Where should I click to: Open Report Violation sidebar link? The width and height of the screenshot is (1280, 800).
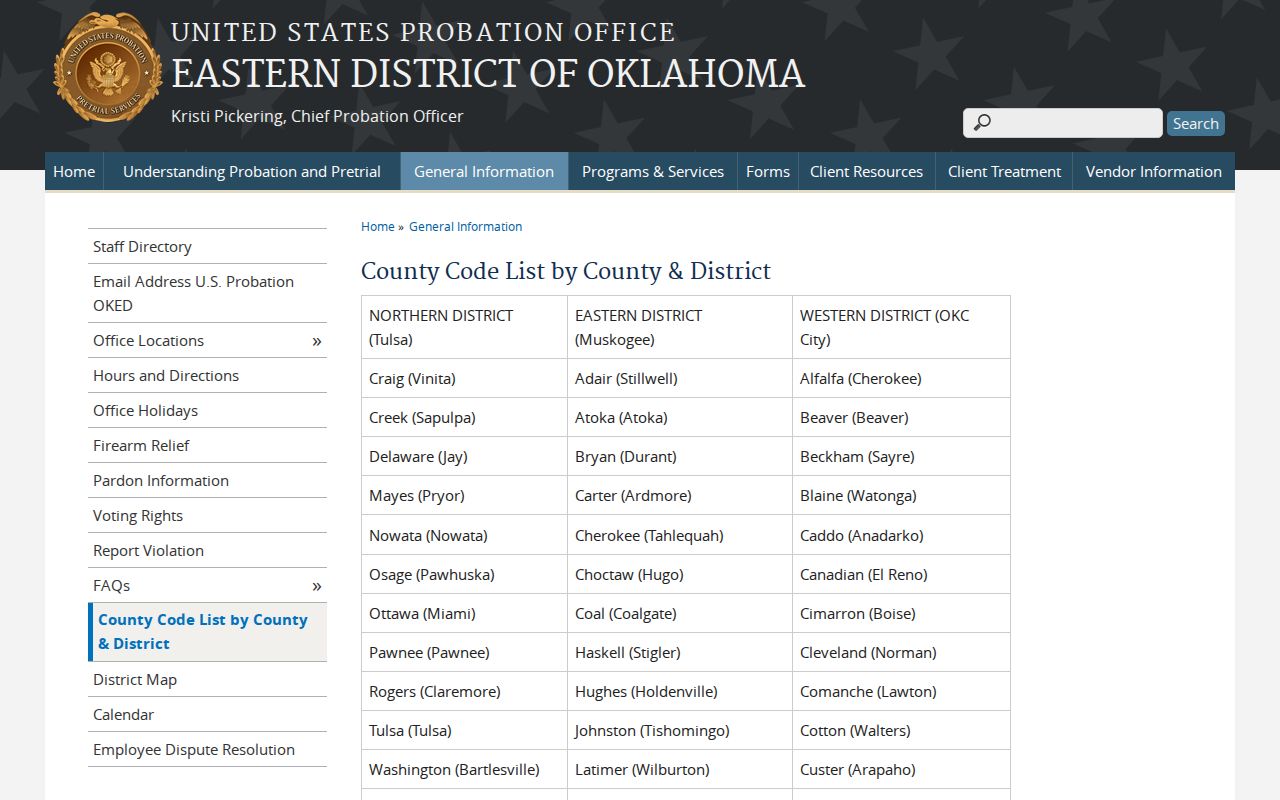click(207, 551)
